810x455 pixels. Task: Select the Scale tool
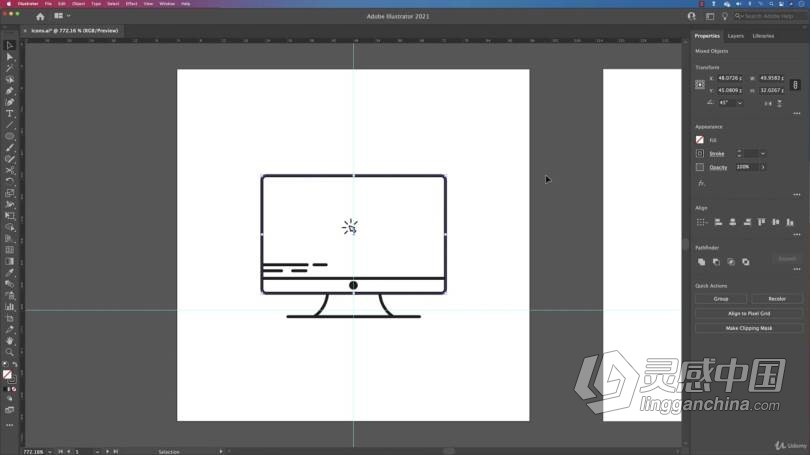point(10,193)
